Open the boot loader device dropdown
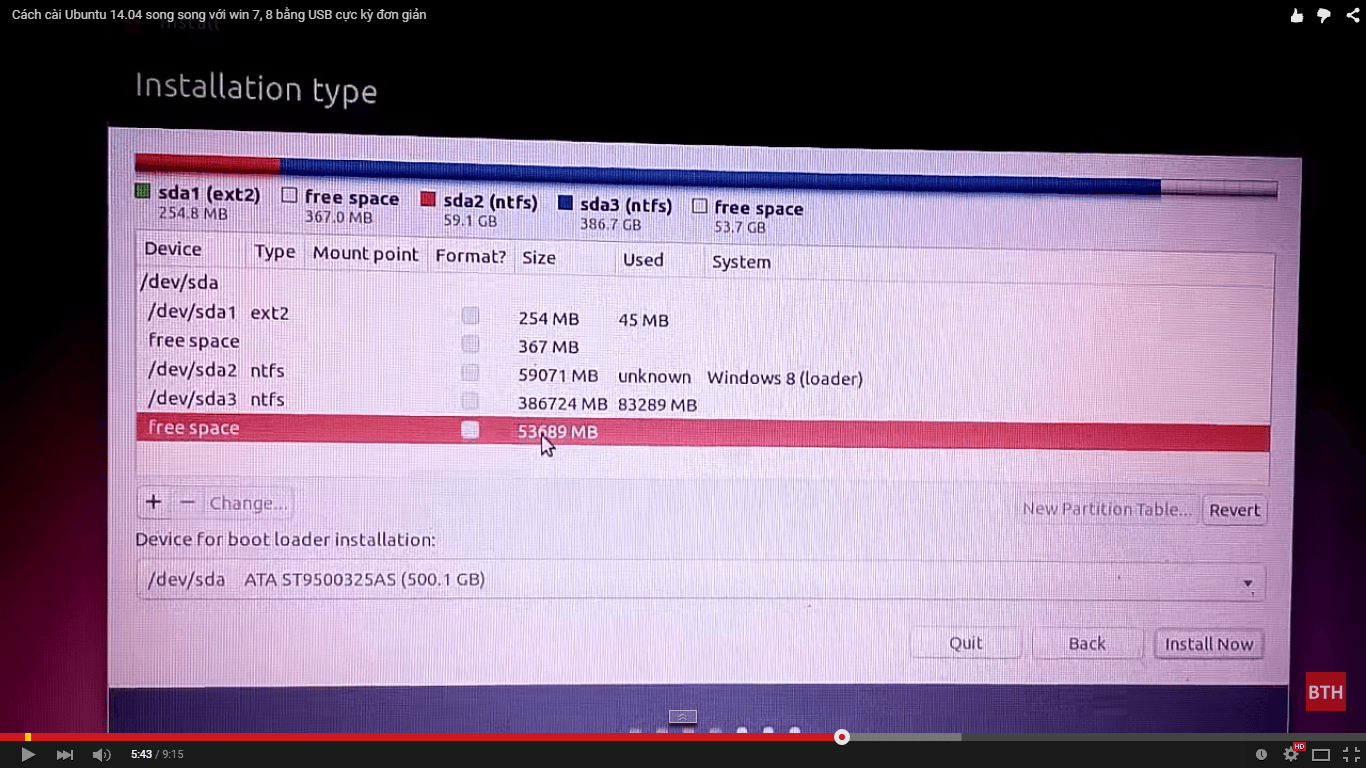The width and height of the screenshot is (1366, 768). pos(700,580)
